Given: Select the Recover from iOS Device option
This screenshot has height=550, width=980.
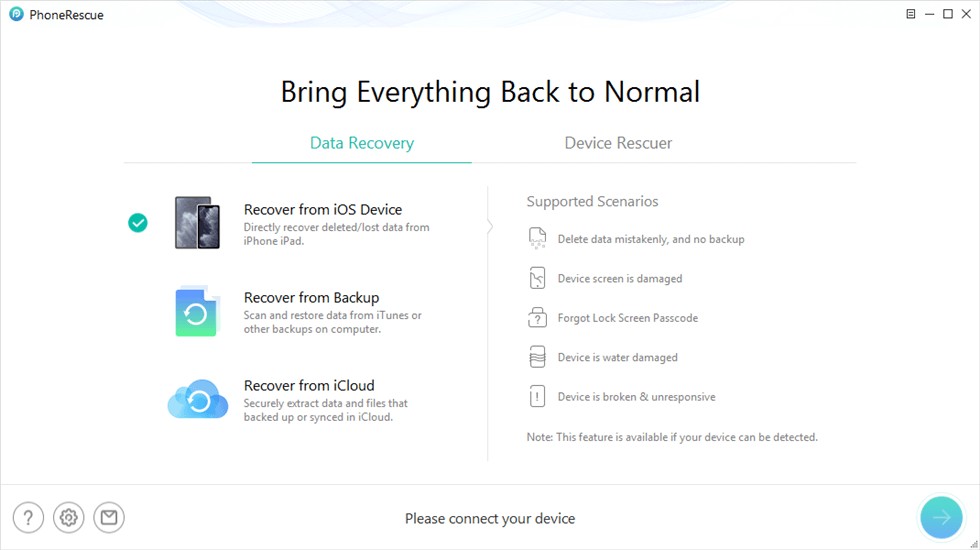Looking at the screenshot, I should click(323, 210).
